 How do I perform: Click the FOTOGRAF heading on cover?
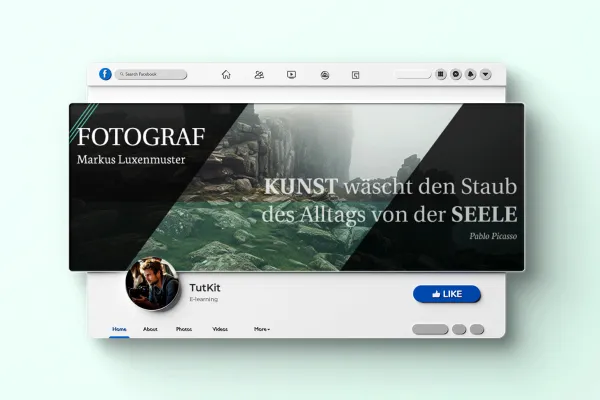click(x=141, y=137)
